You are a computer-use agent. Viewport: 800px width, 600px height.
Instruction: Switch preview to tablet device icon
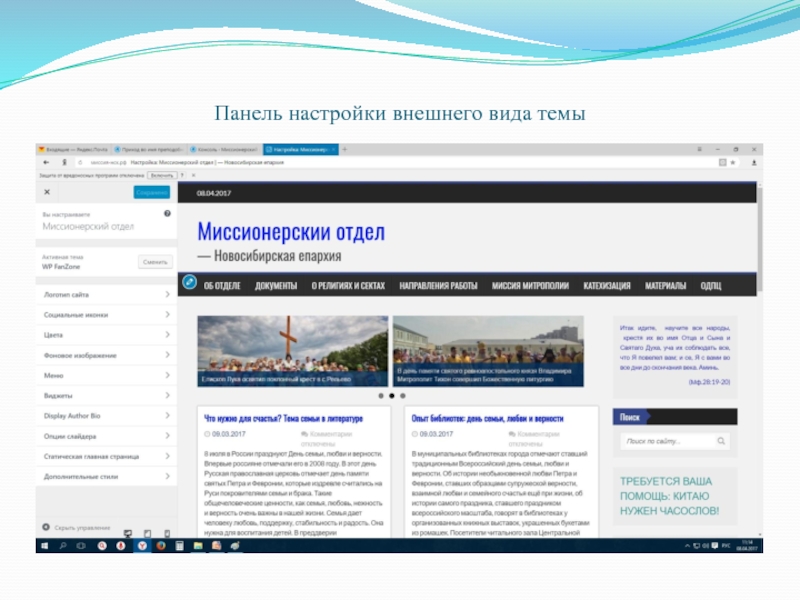(147, 533)
